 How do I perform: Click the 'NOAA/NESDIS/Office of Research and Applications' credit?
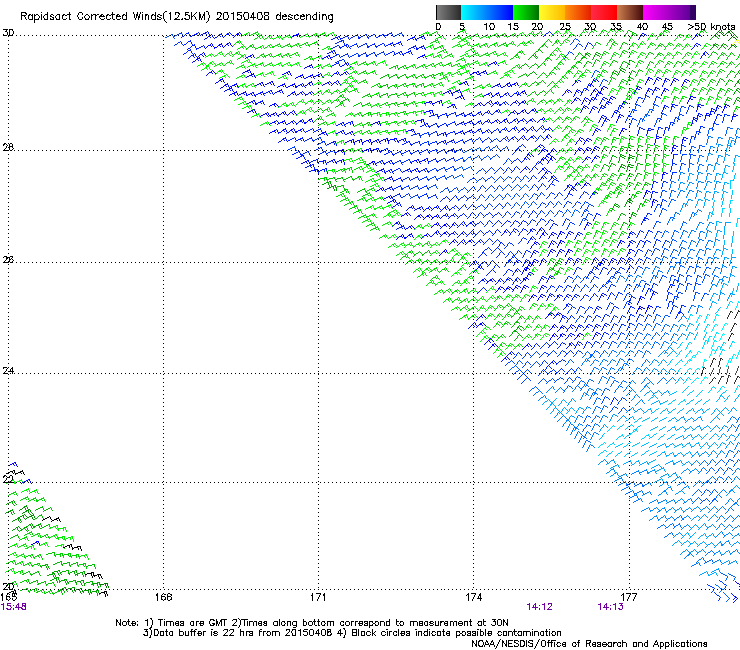point(589,644)
